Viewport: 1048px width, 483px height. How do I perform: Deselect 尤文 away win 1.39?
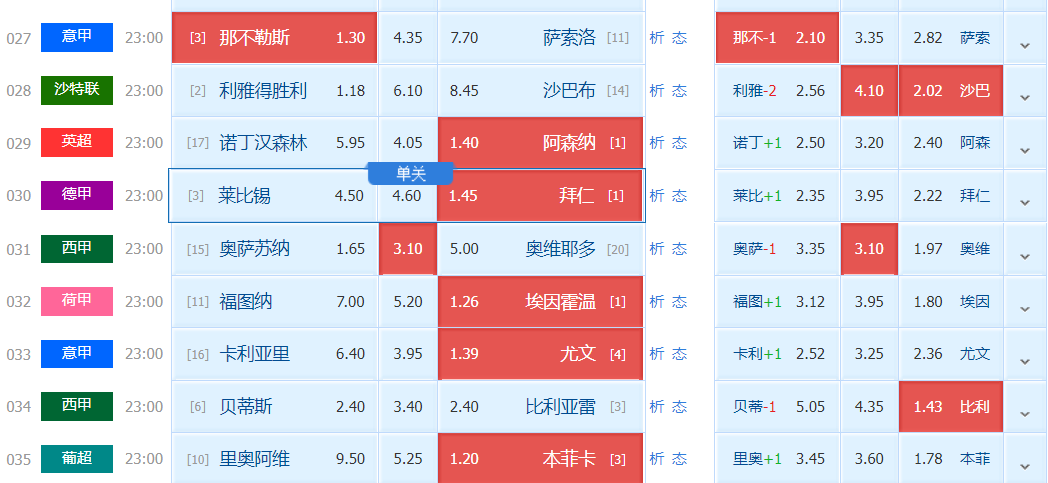[541, 353]
